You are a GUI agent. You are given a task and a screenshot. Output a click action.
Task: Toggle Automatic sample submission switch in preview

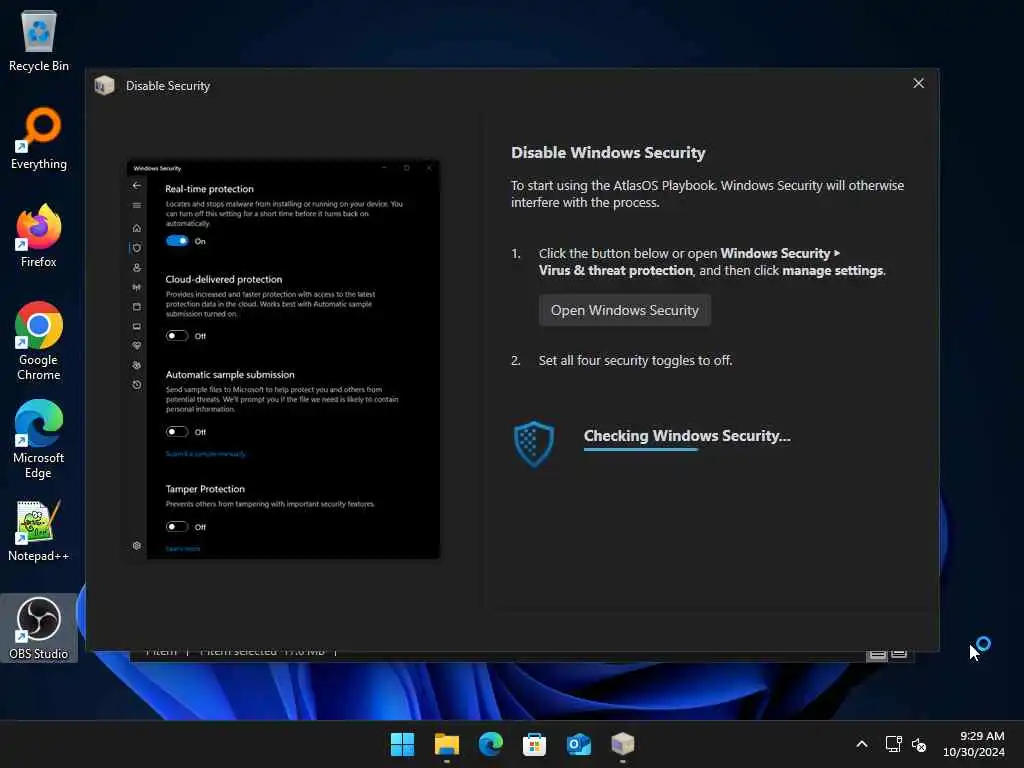click(177, 432)
